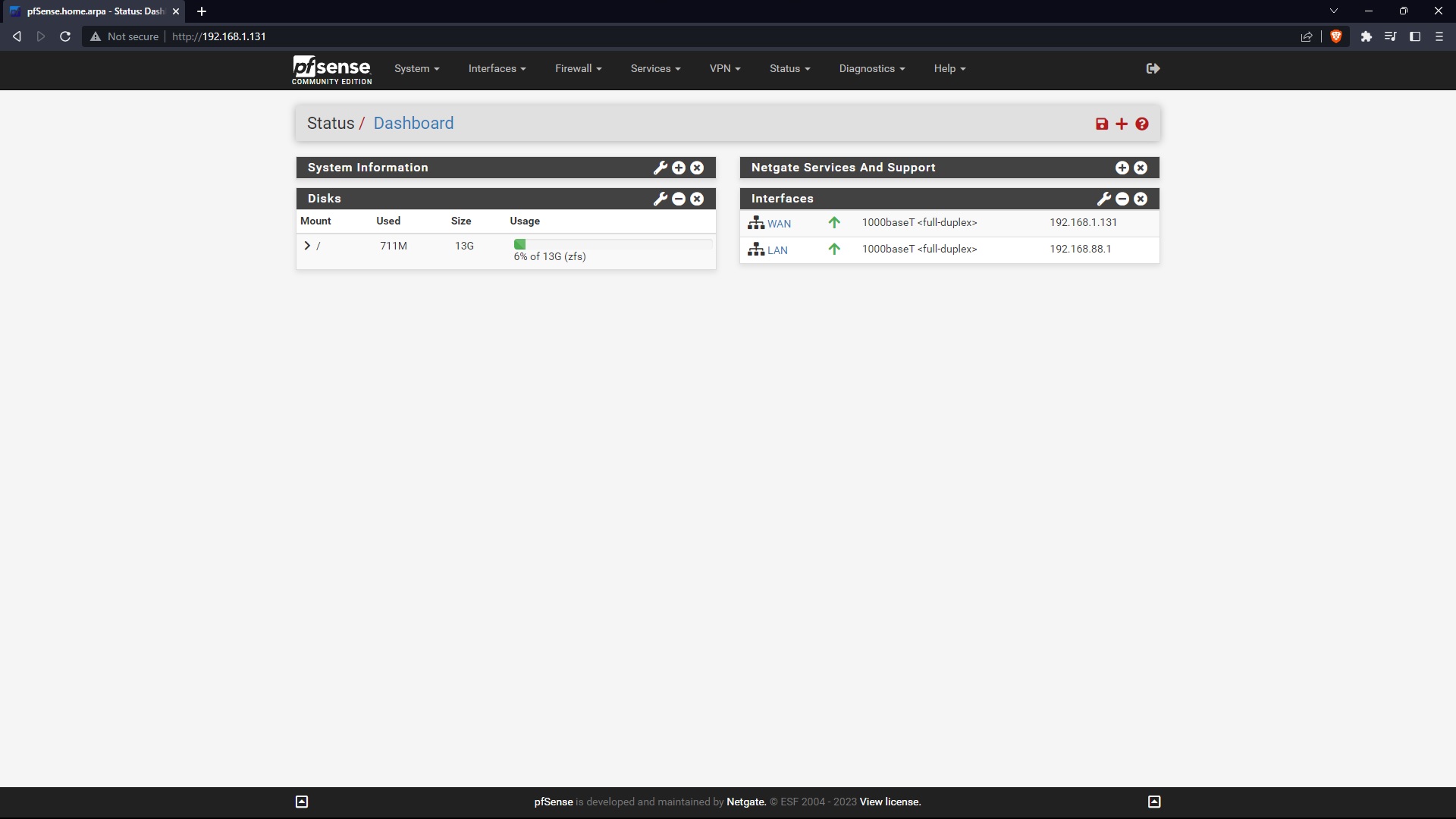
Task: Click the 711M used value
Action: pyautogui.click(x=394, y=246)
